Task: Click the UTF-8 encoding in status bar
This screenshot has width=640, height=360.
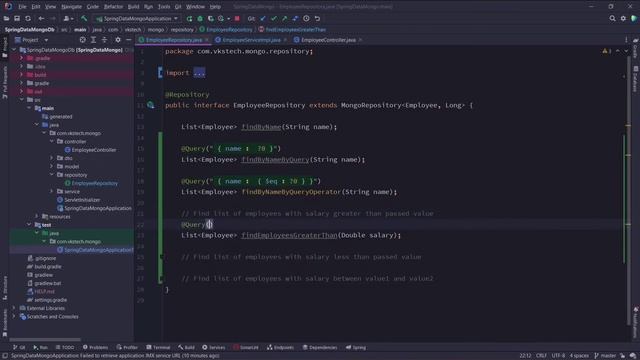Action: coord(558,356)
